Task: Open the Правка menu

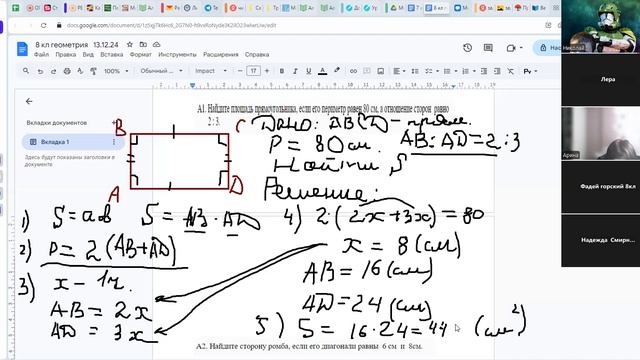Action: click(x=66, y=54)
